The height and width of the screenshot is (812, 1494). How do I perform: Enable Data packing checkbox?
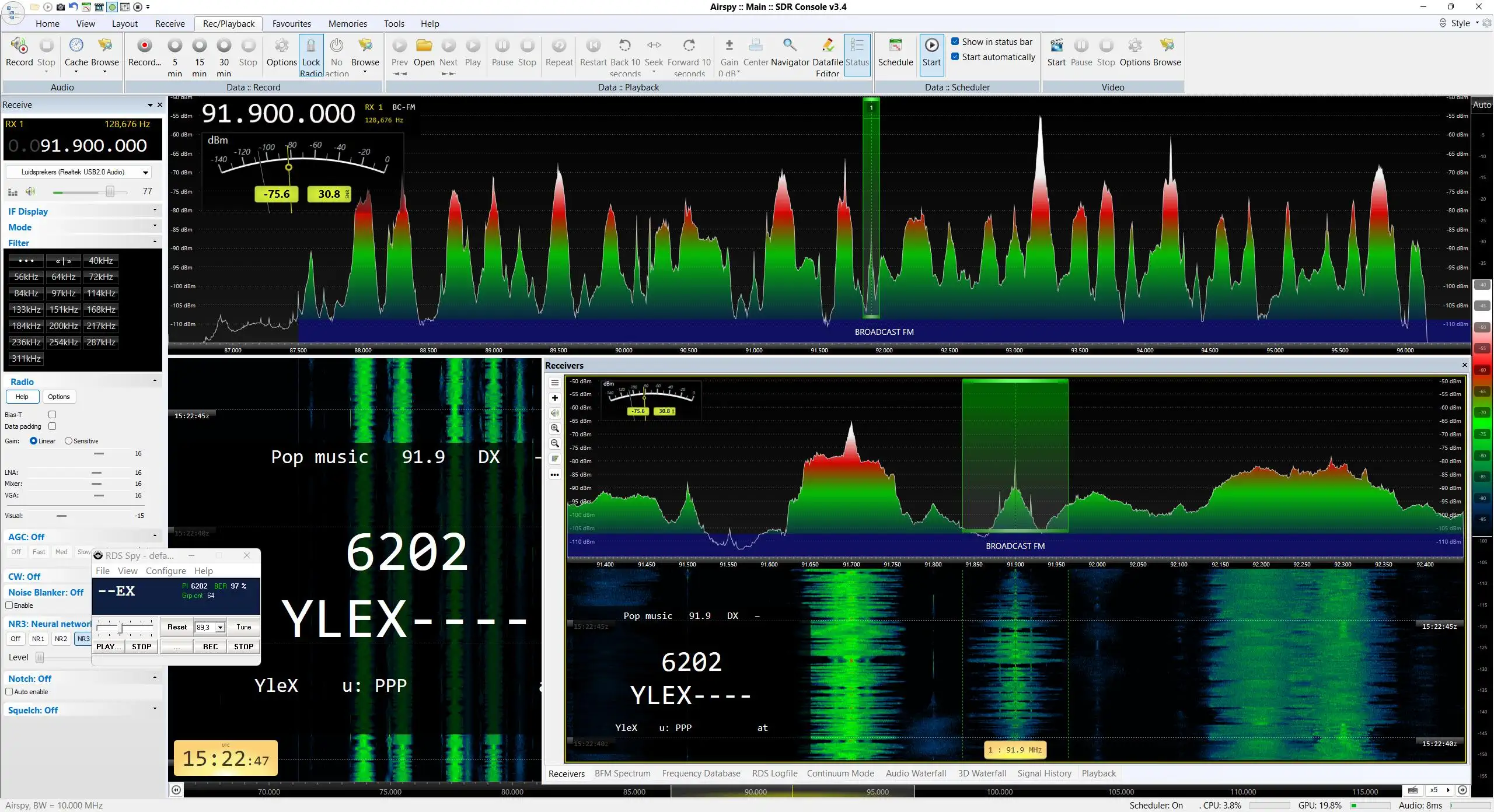[x=52, y=426]
